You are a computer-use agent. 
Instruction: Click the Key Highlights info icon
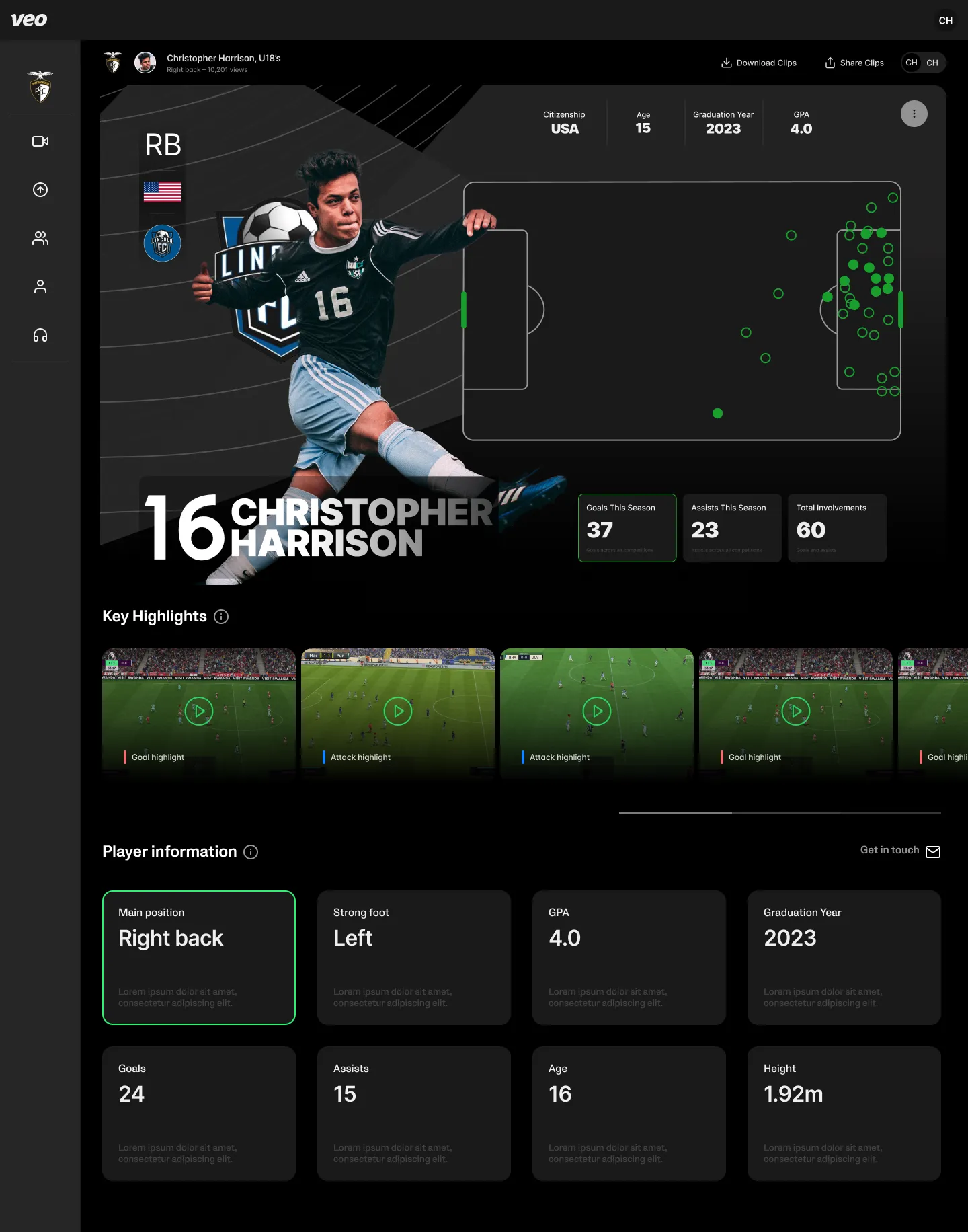[x=221, y=617]
